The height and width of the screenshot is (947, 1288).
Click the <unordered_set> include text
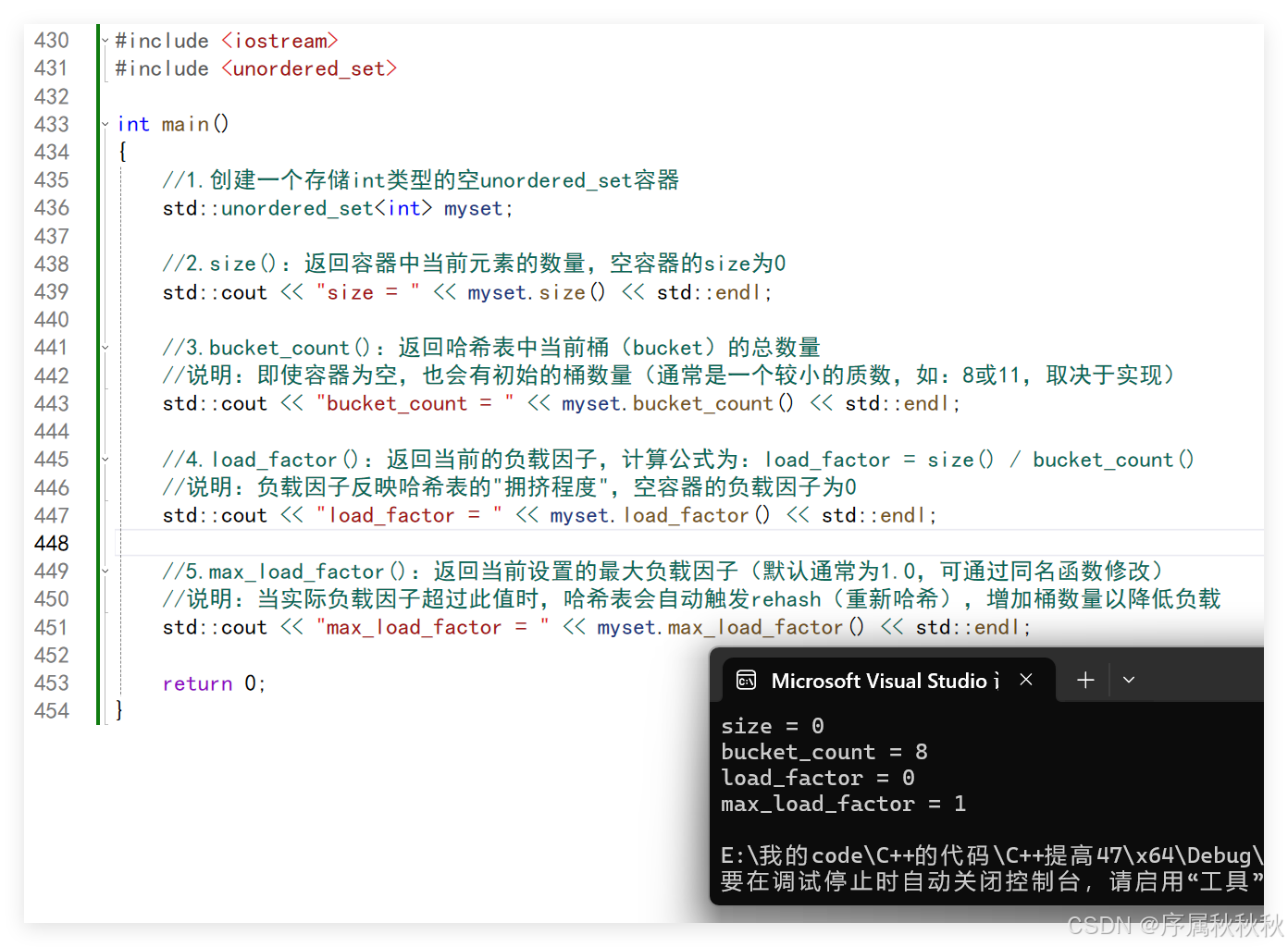309,68
